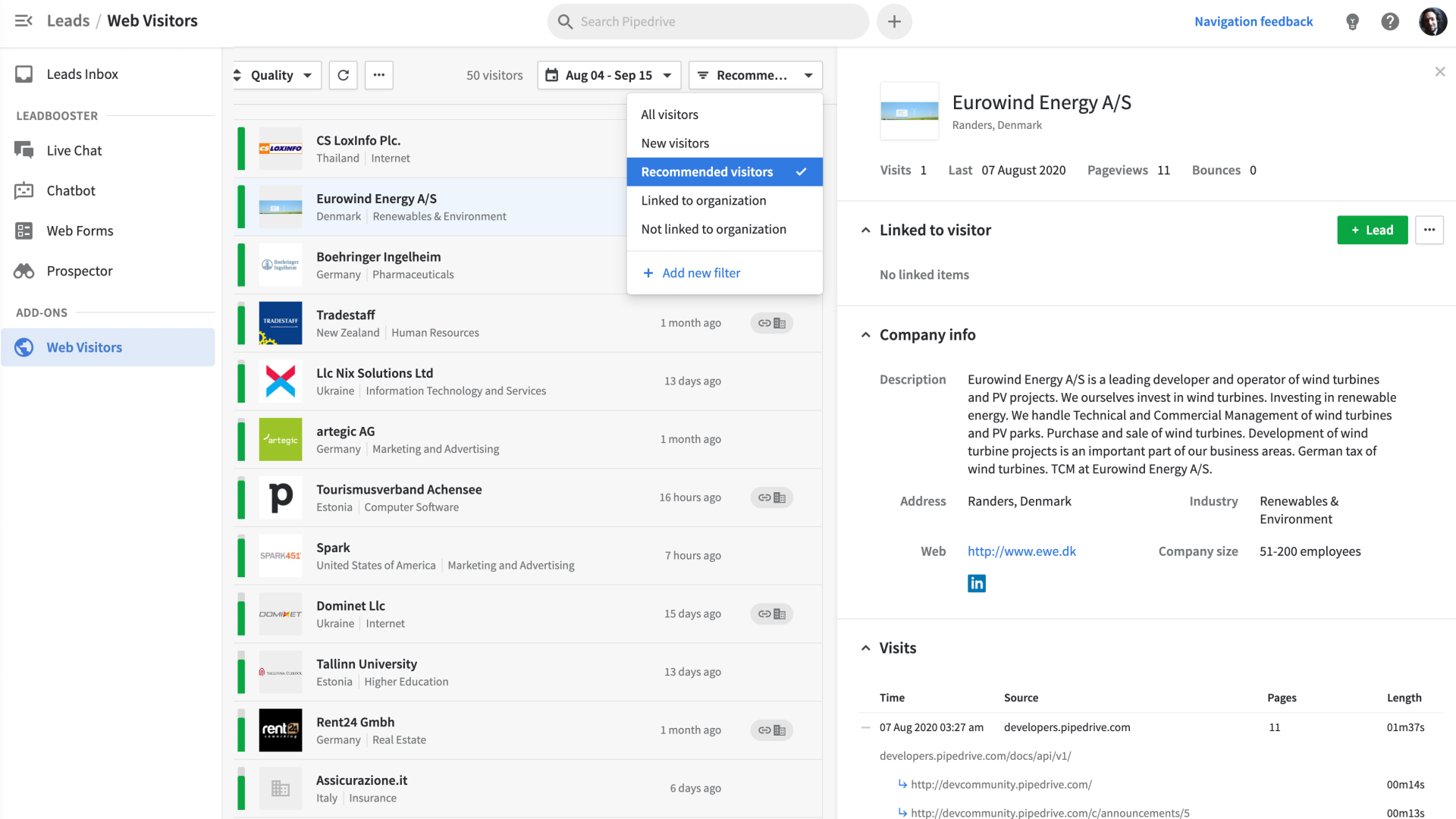Open the user profile avatar
Viewport: 1456px width, 819px height.
(1432, 21)
